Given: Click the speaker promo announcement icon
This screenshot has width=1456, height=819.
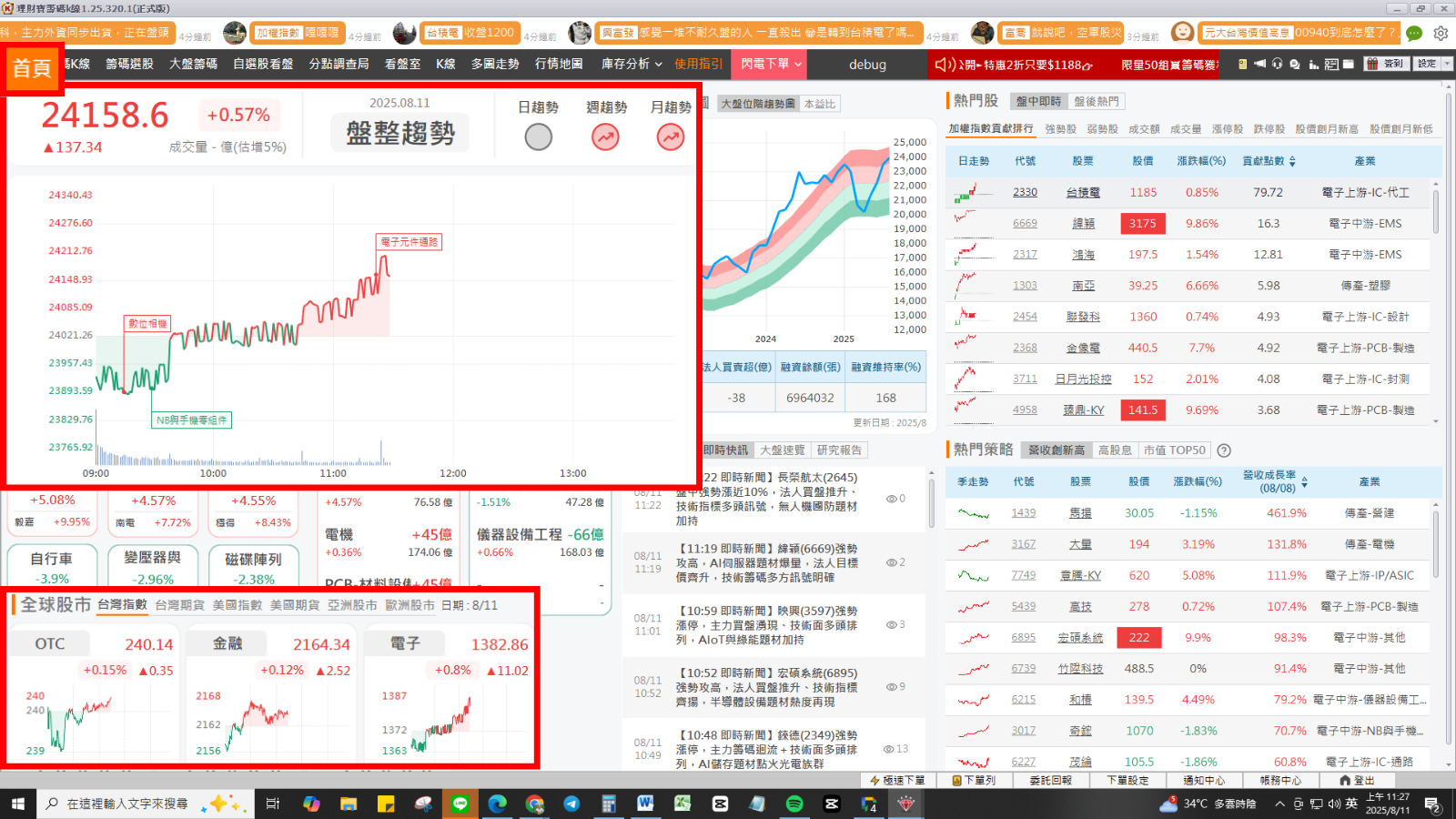Looking at the screenshot, I should coord(946,65).
